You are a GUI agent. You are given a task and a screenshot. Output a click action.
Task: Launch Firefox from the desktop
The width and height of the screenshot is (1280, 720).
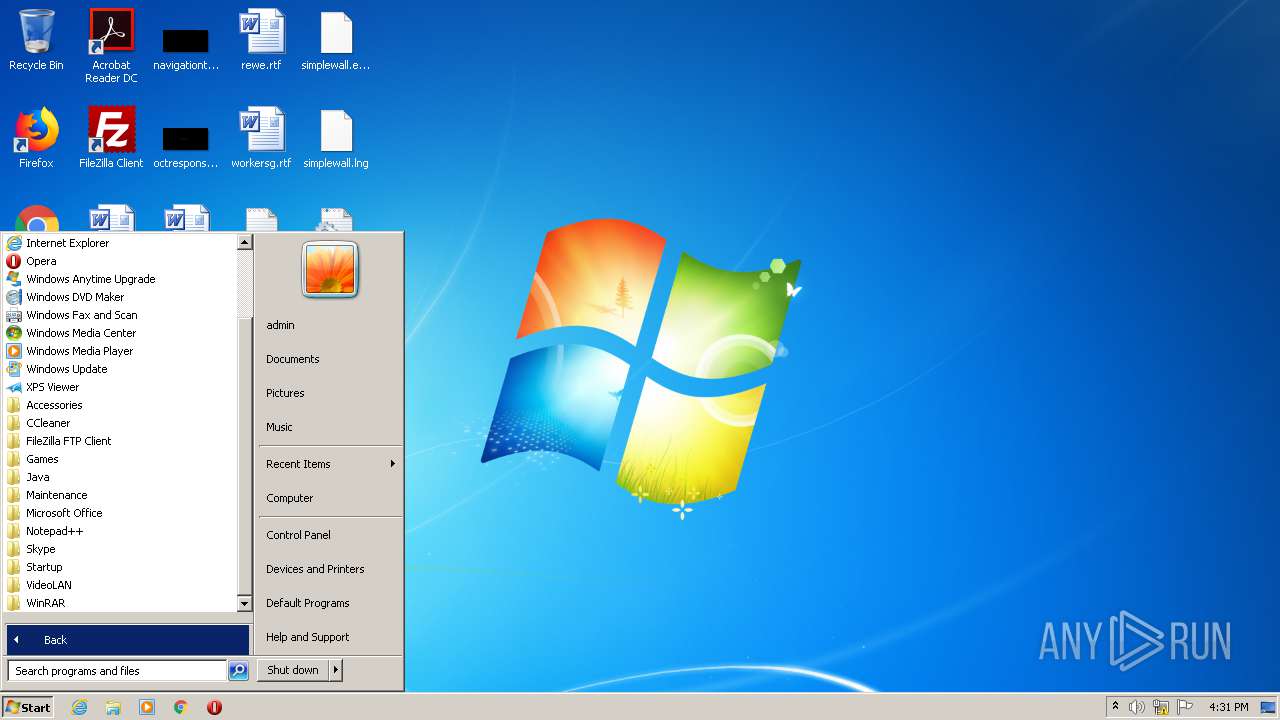coord(36,138)
